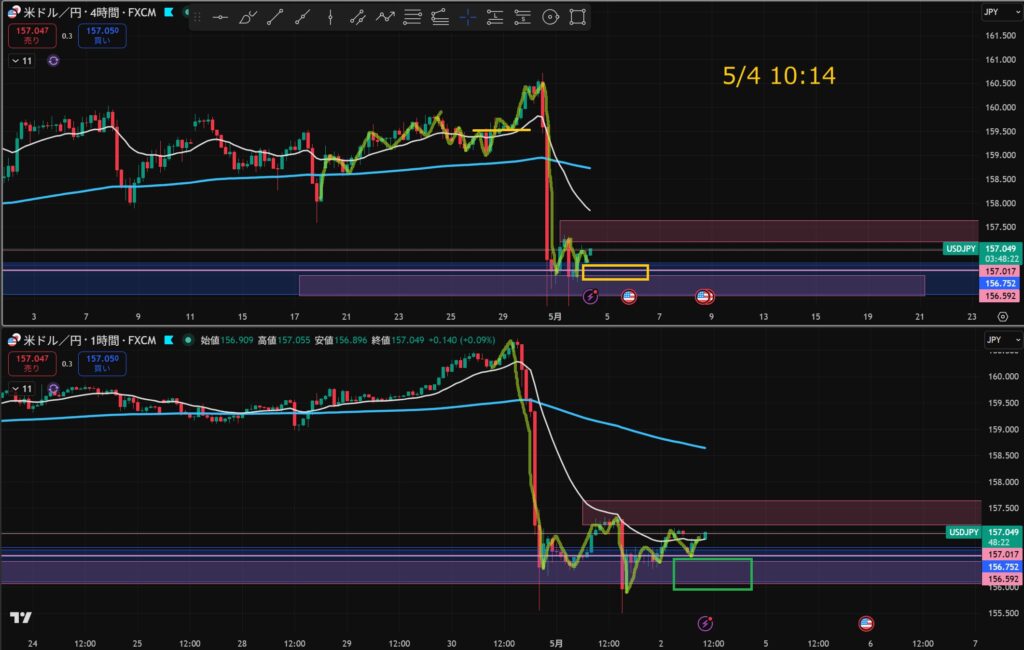Select the blue cross line tool
1024x650 pixels.
click(x=468, y=18)
